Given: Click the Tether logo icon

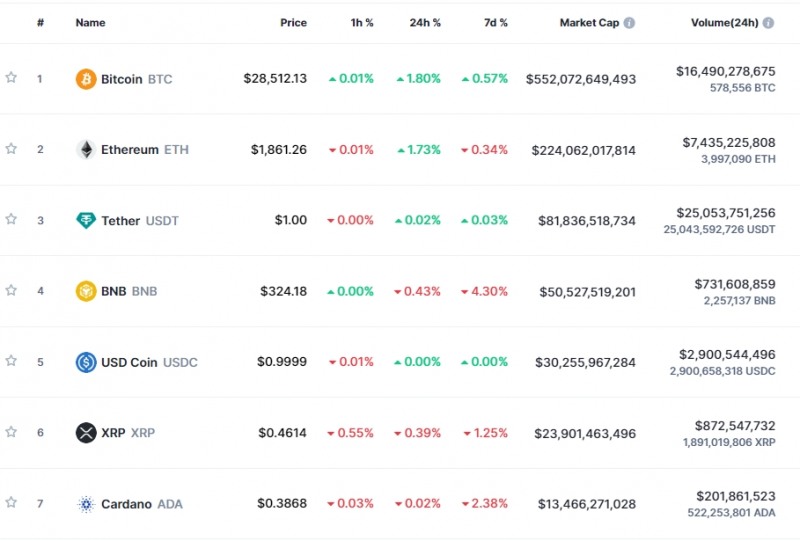Looking at the screenshot, I should [86, 221].
